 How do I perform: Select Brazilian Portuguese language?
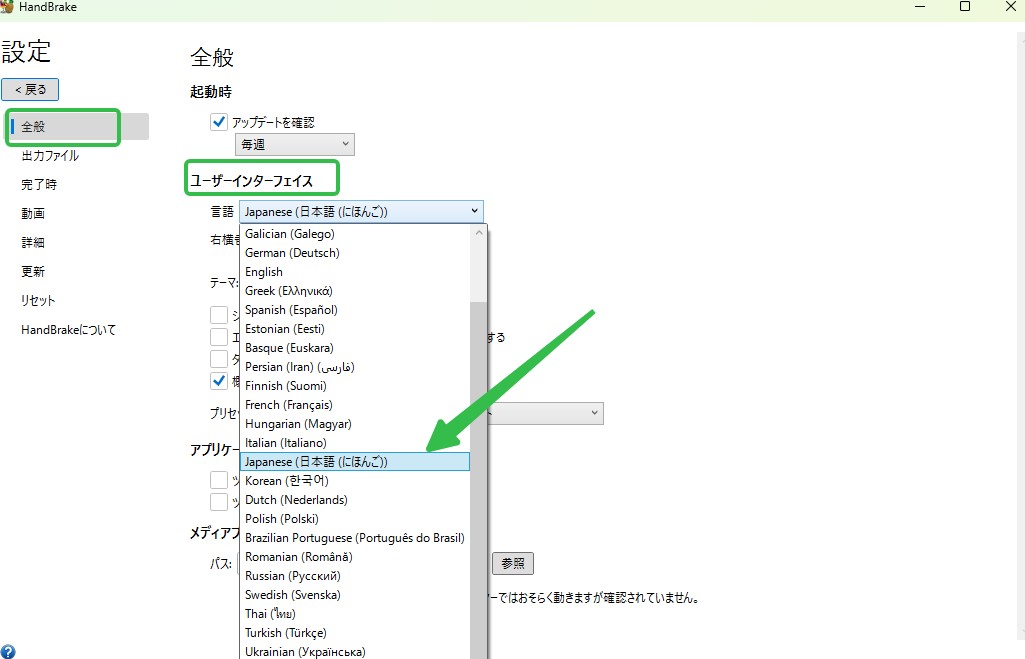pos(355,537)
